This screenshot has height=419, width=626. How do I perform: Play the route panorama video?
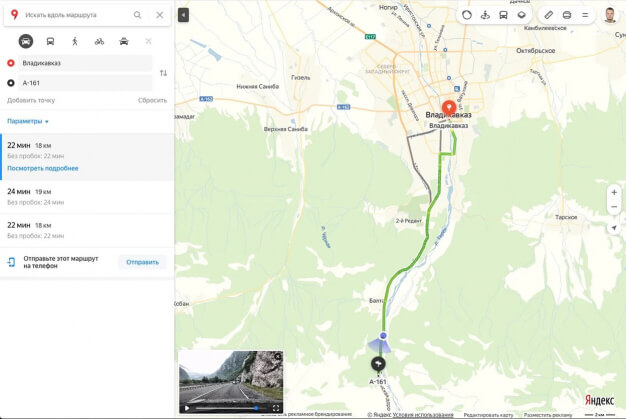click(x=187, y=408)
